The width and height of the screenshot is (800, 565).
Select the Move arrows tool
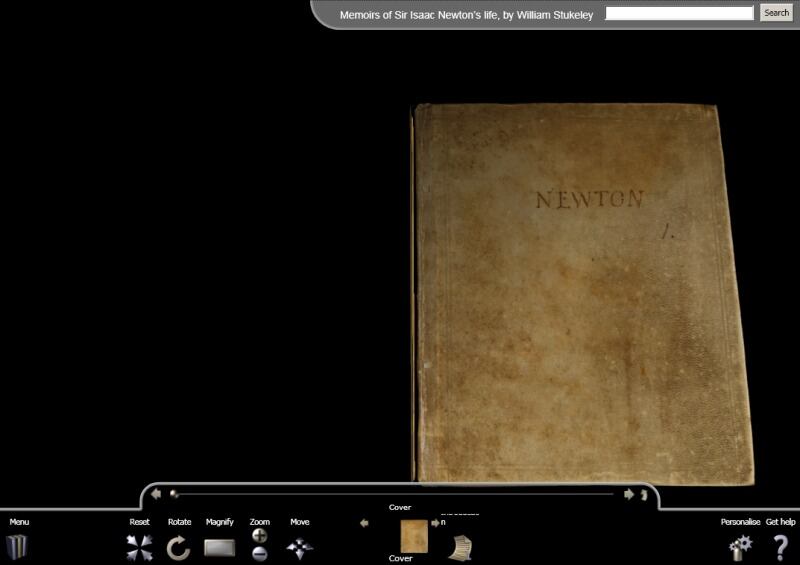click(299, 548)
